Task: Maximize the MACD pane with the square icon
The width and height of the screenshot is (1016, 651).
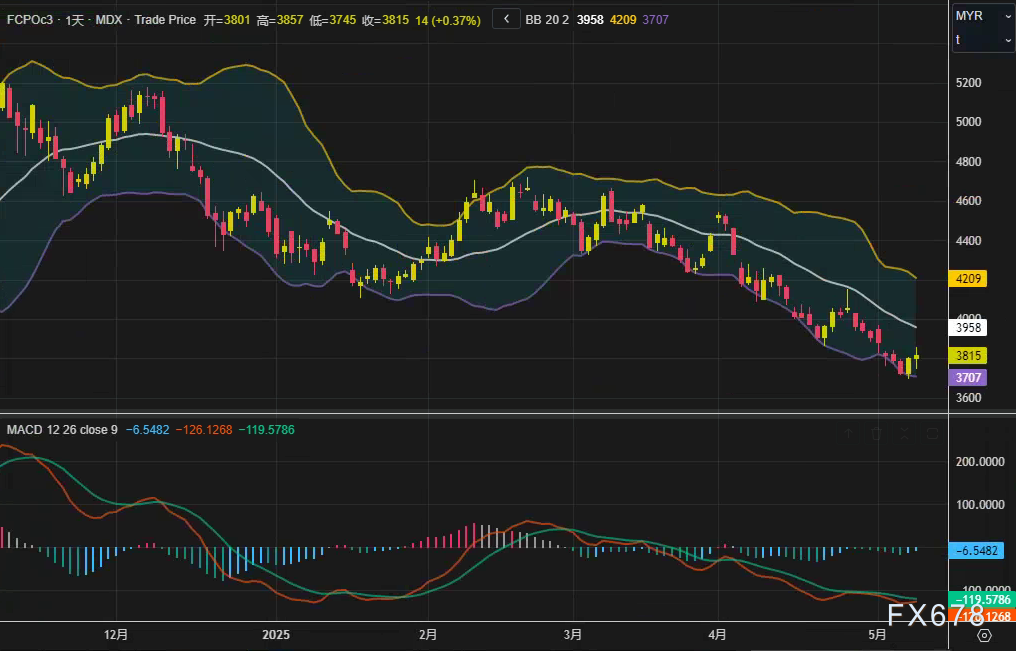Action: point(932,433)
